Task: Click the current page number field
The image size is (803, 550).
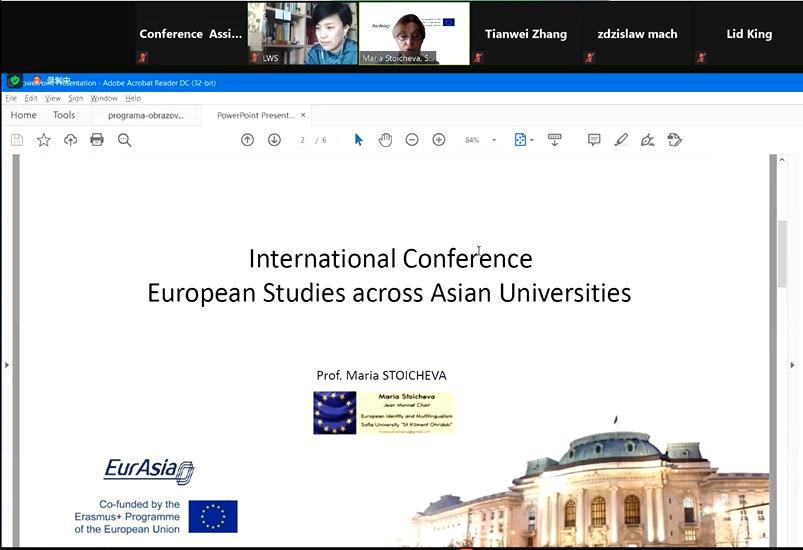Action: click(302, 140)
